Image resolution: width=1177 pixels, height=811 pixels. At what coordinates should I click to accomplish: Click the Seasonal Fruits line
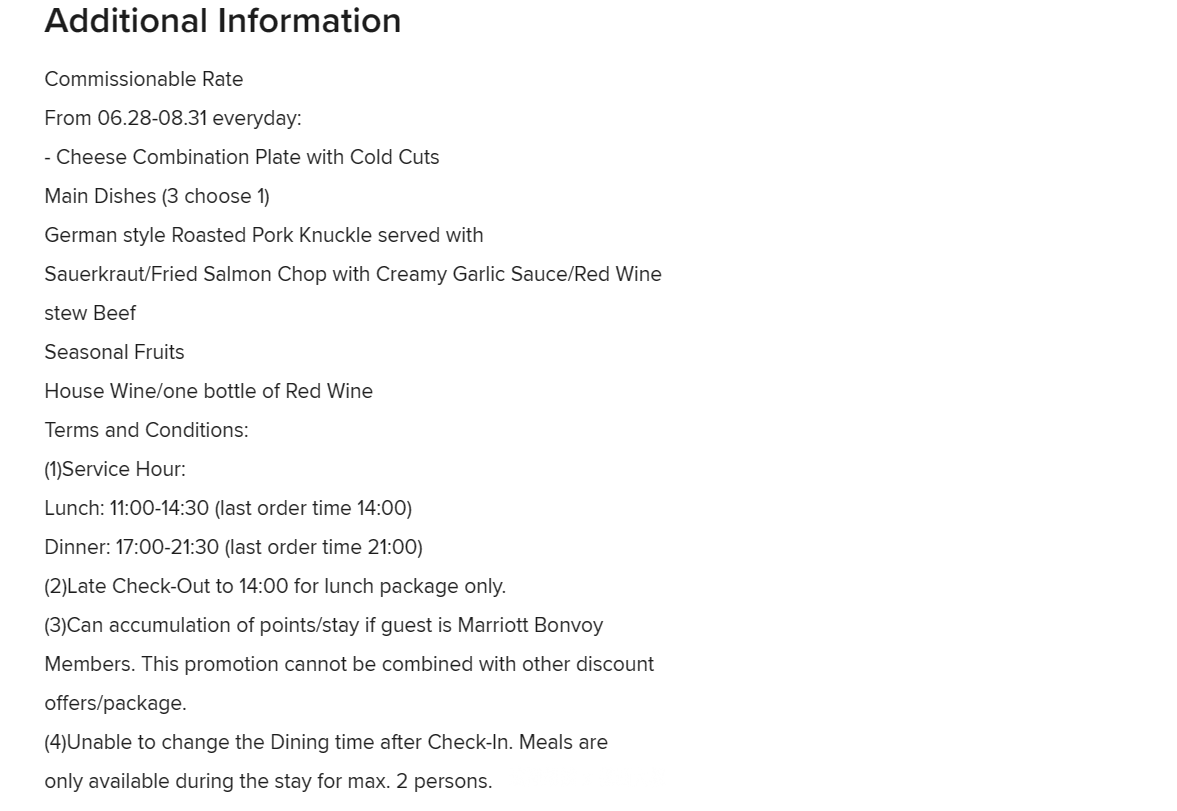pyautogui.click(x=114, y=352)
